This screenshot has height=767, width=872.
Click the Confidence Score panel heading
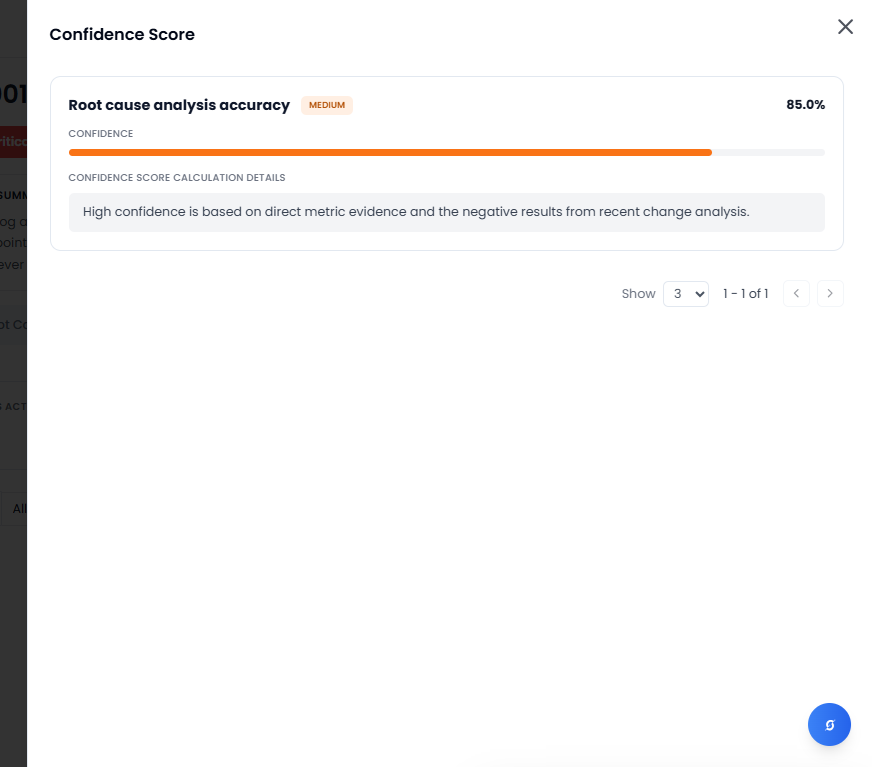click(x=122, y=35)
